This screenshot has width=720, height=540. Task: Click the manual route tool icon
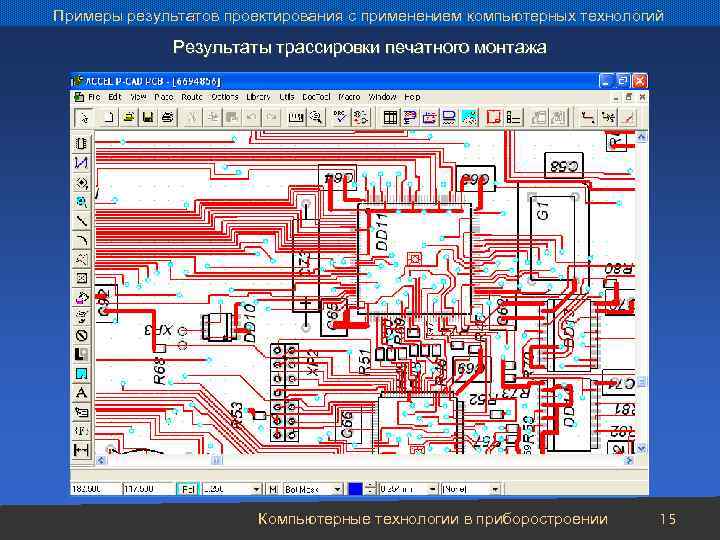coord(587,118)
